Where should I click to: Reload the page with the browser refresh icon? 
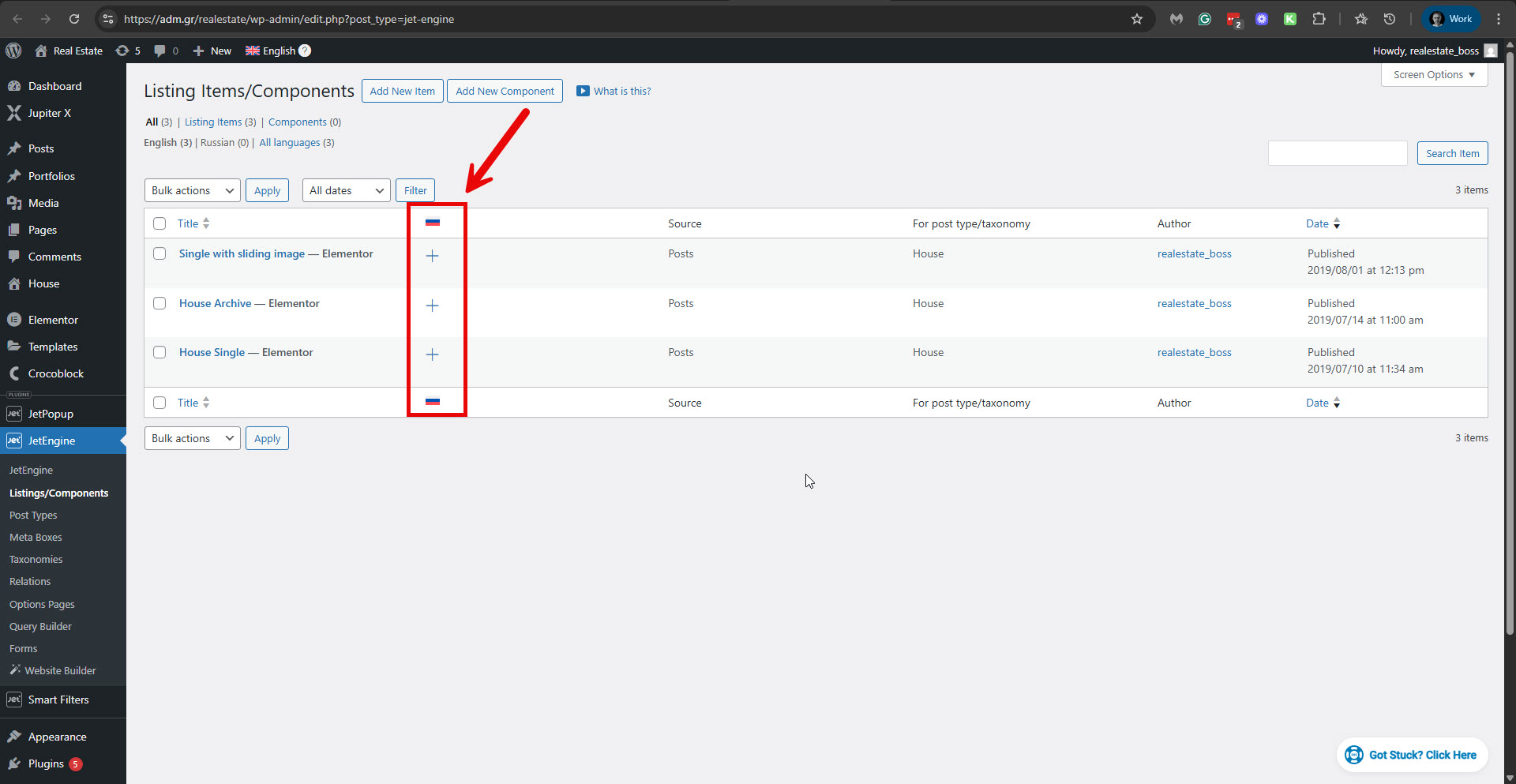(74, 19)
